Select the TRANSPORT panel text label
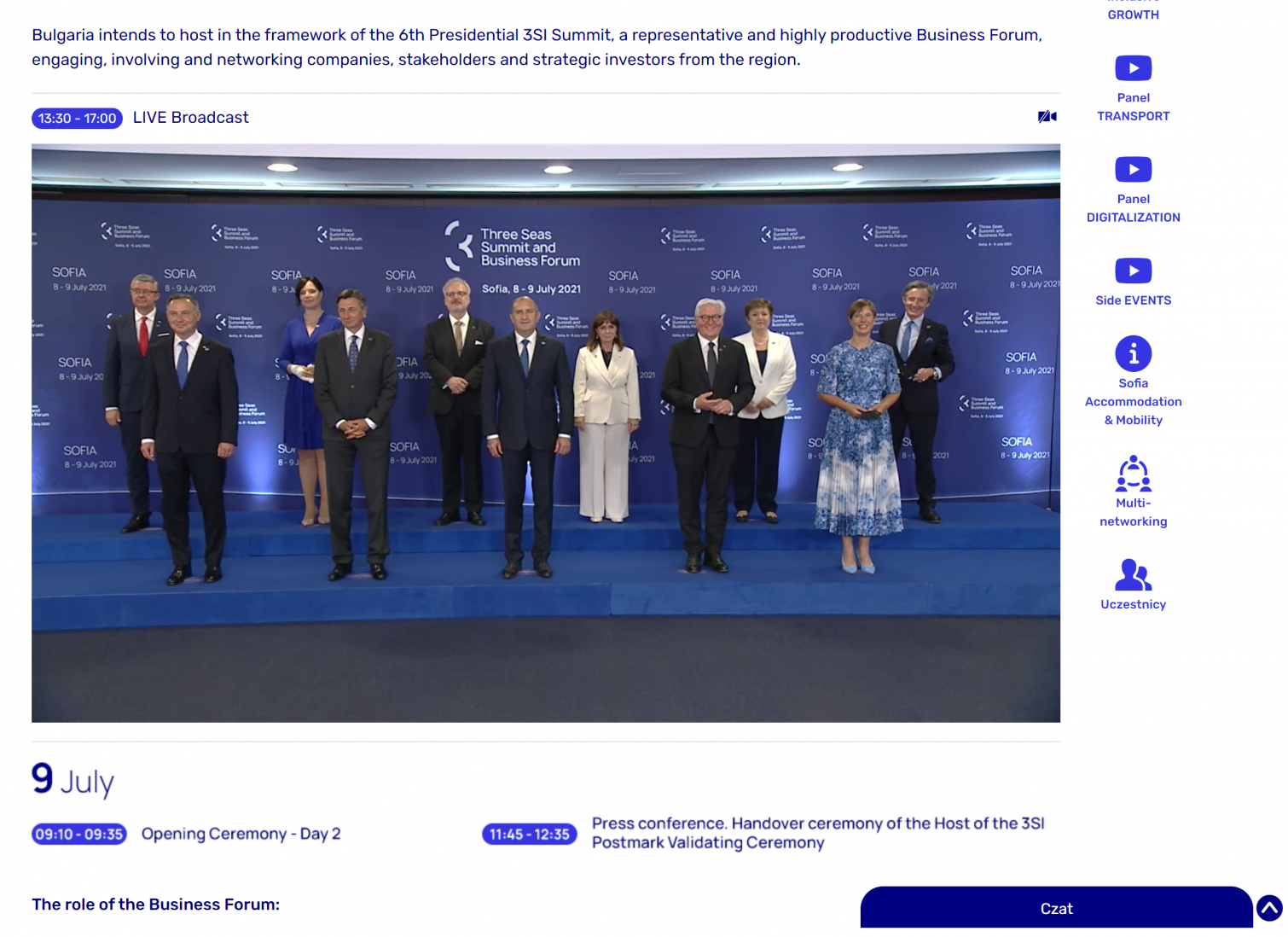Screen dimensions: 1288x937 [1133, 116]
